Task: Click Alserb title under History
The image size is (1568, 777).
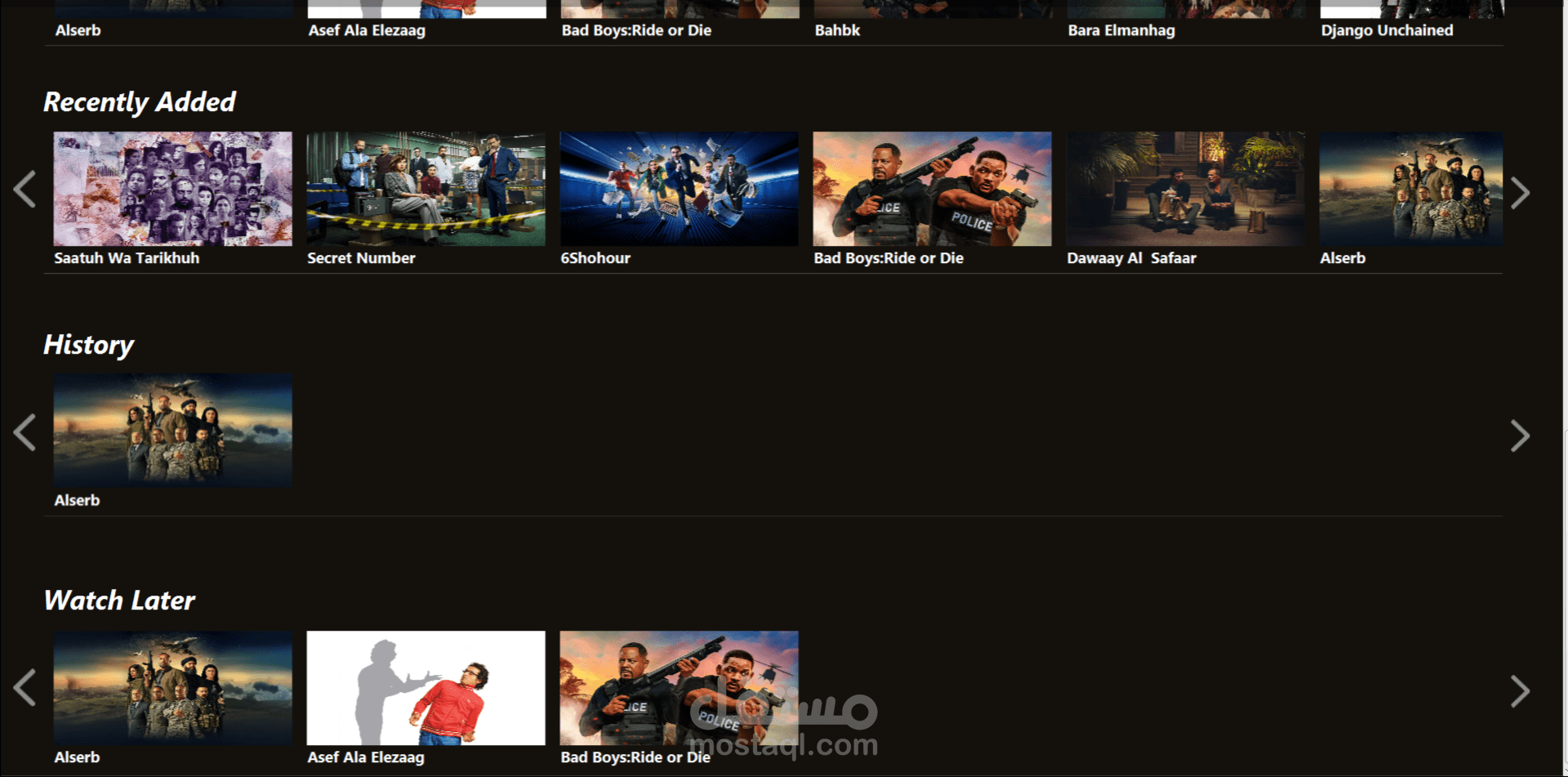Action: [77, 501]
